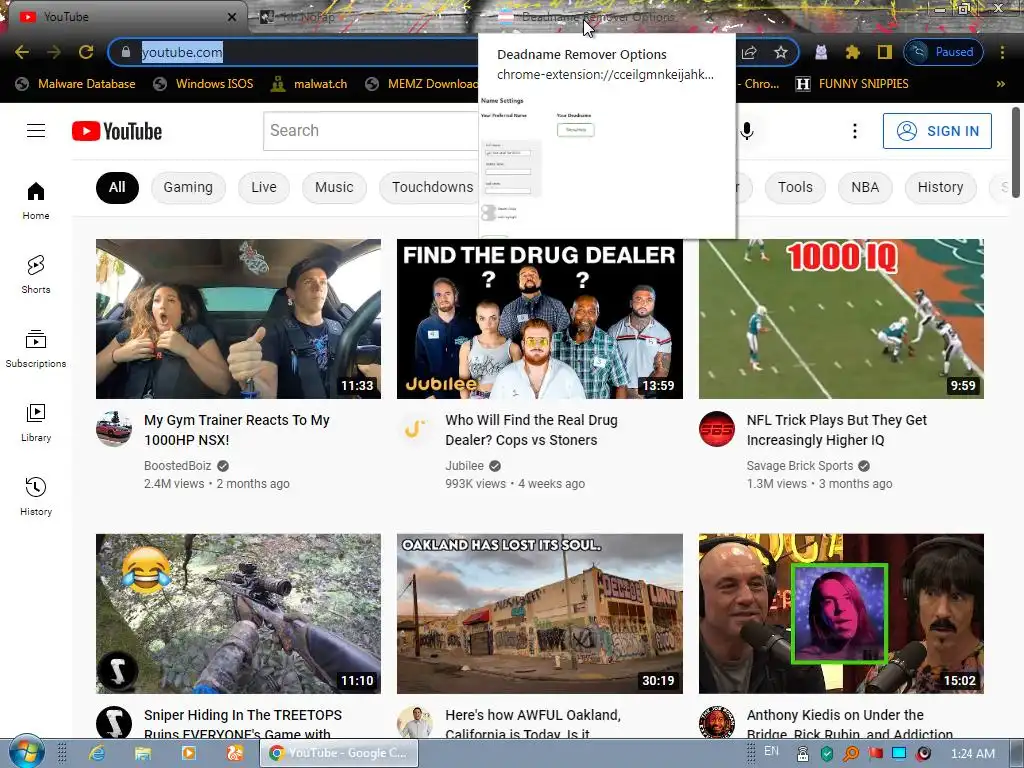
Task: Share this page from the address bar
Action: click(x=749, y=52)
